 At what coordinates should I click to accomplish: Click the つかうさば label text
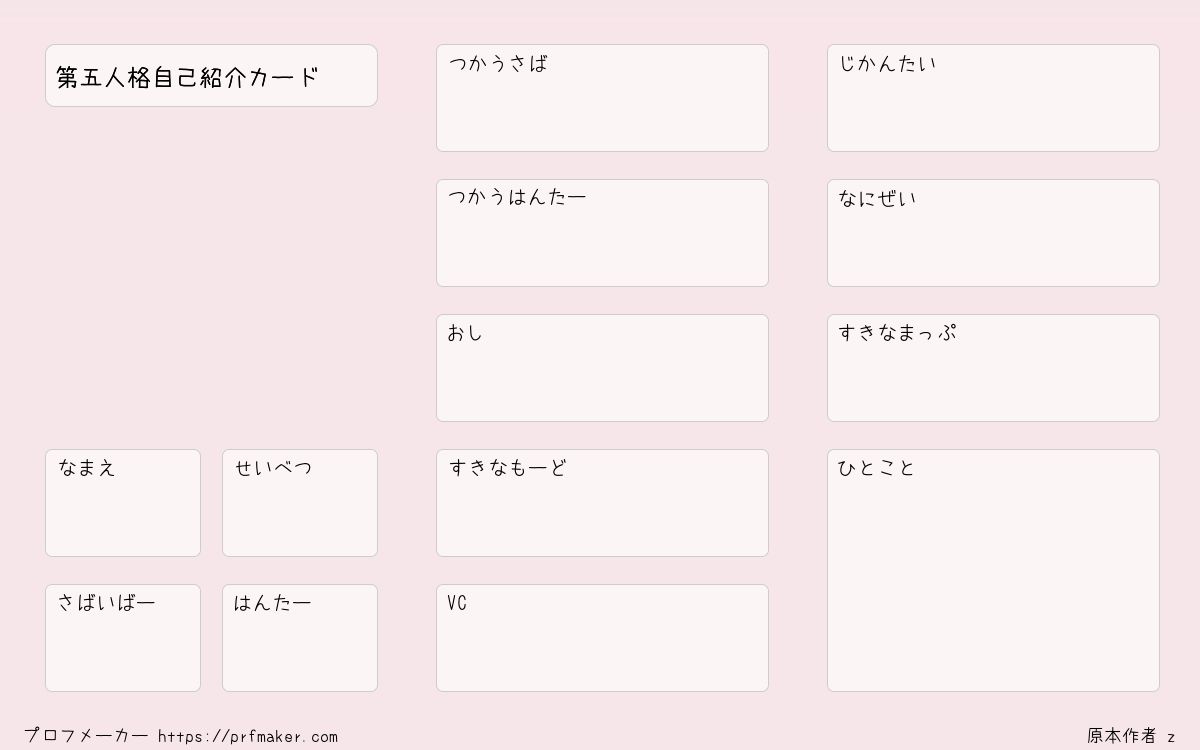coord(498,64)
